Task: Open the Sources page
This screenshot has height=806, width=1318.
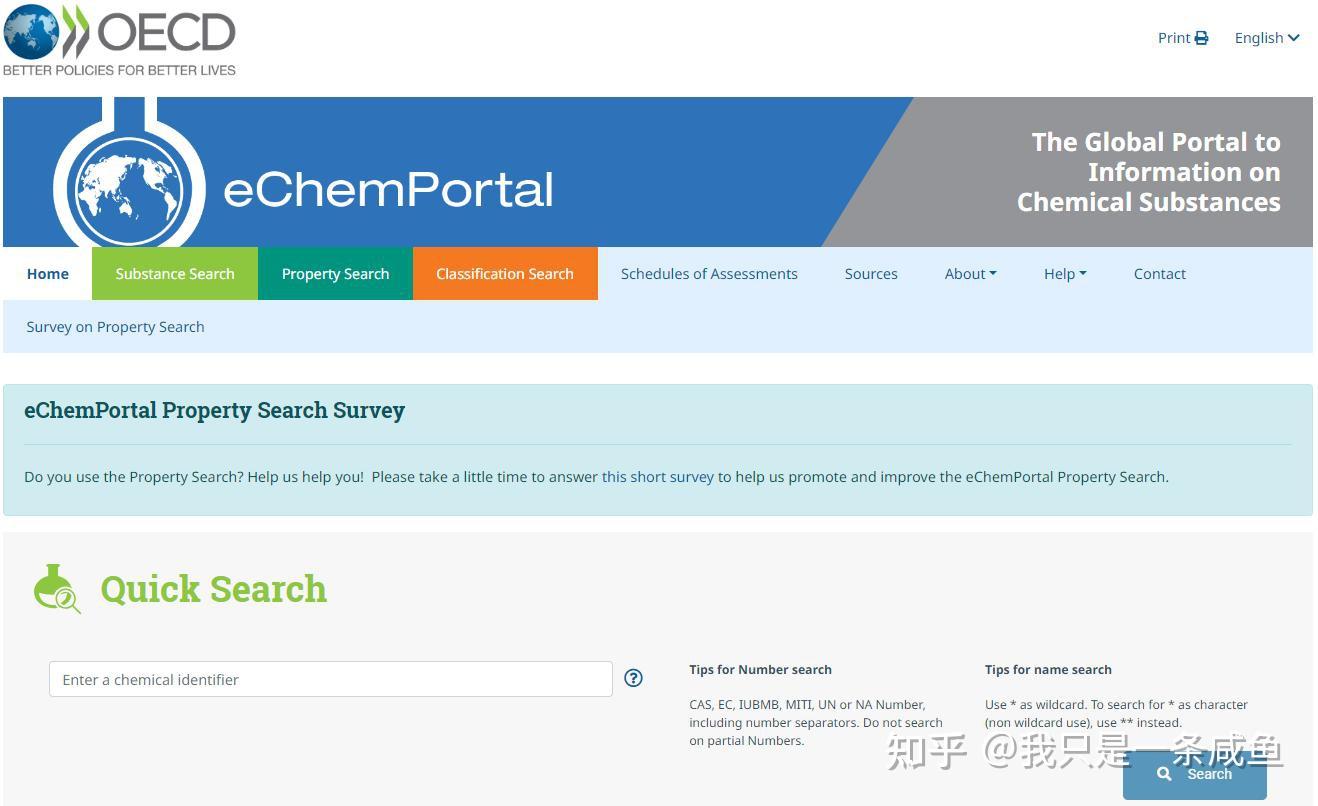Action: [x=871, y=274]
